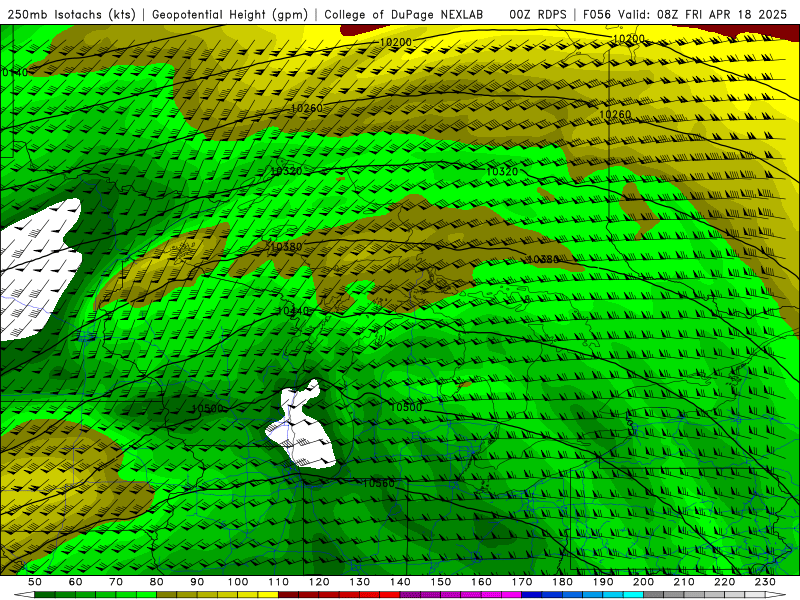The width and height of the screenshot is (800, 600).
Task: Click the legend value 220
Action: pyautogui.click(x=725, y=582)
